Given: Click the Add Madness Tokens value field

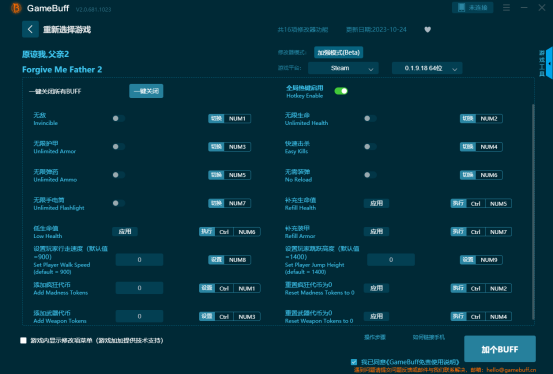Looking at the screenshot, I should pyautogui.click(x=139, y=288).
